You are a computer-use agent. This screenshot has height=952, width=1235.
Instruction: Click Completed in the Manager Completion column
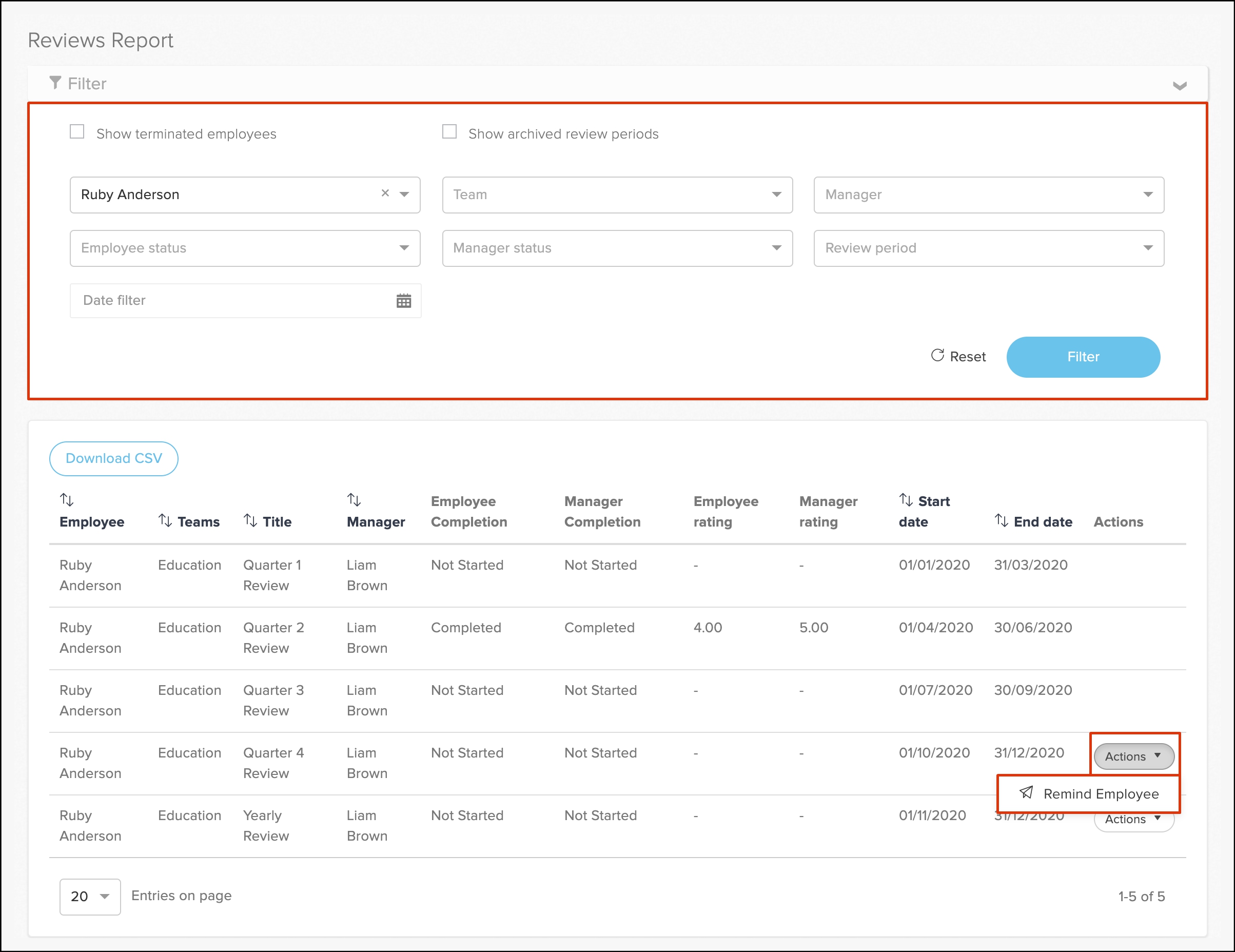pyautogui.click(x=599, y=627)
